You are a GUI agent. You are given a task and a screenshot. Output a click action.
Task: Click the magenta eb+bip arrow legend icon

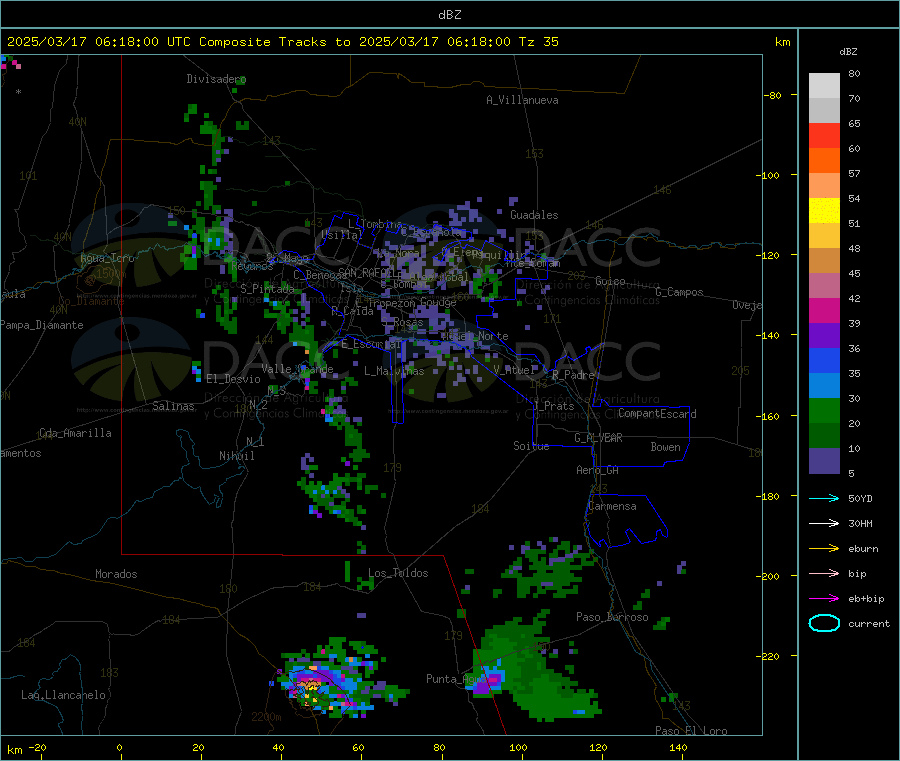pyautogui.click(x=824, y=599)
